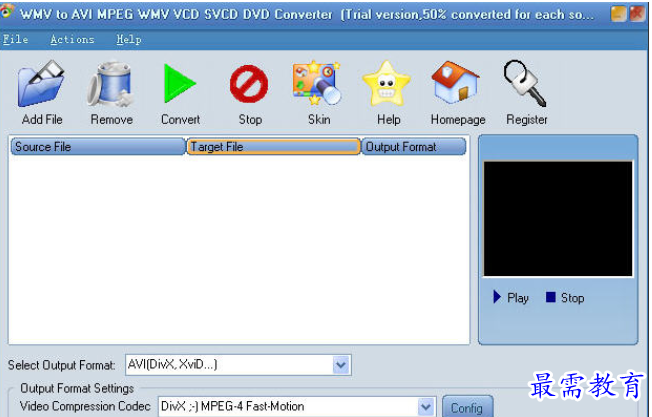Click the Config button

tap(467, 407)
